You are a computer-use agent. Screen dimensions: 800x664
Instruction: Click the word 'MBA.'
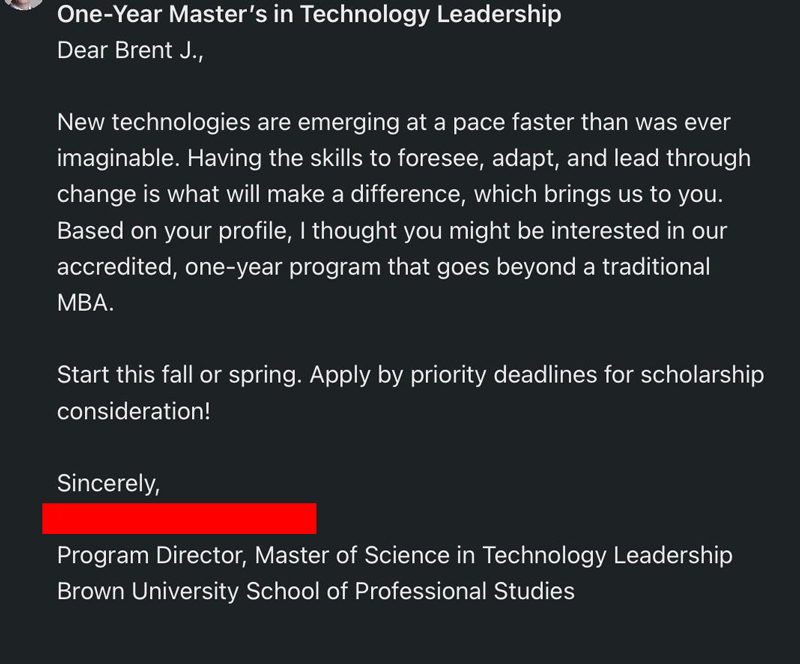pos(85,303)
